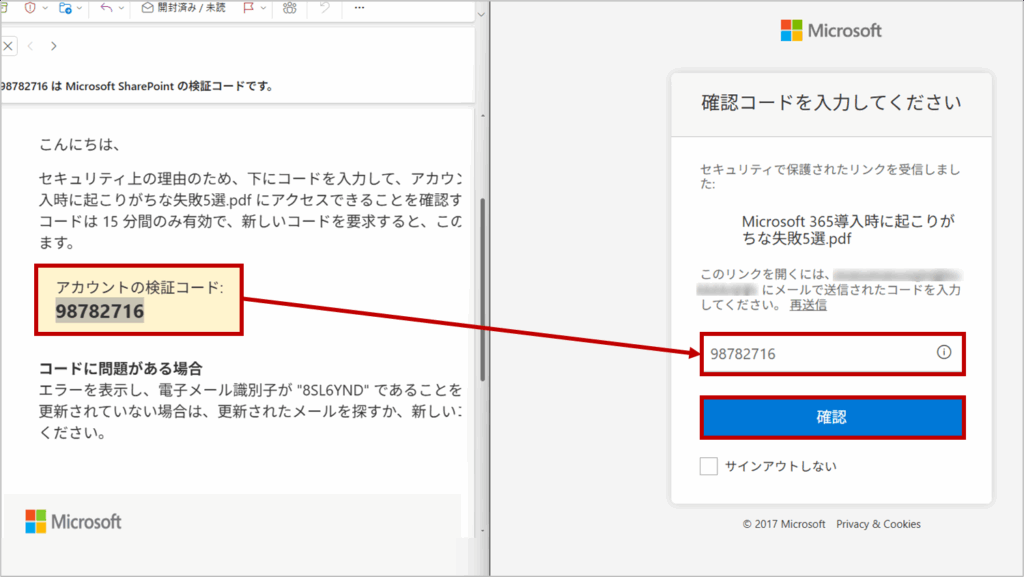Click the Microsoft logo on verification page
The image size is (1024, 577).
tap(831, 30)
